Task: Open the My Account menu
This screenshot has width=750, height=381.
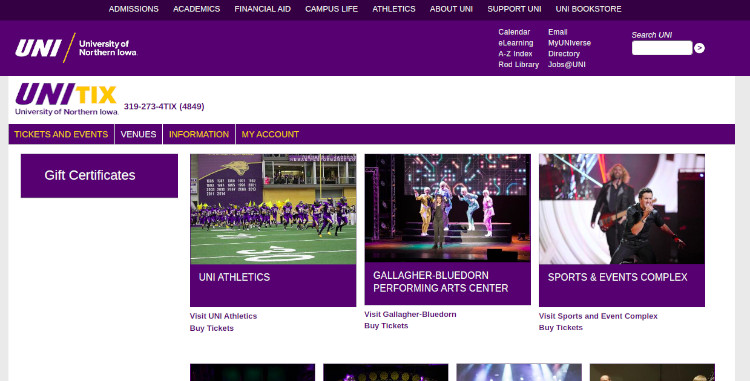Action: [x=270, y=134]
